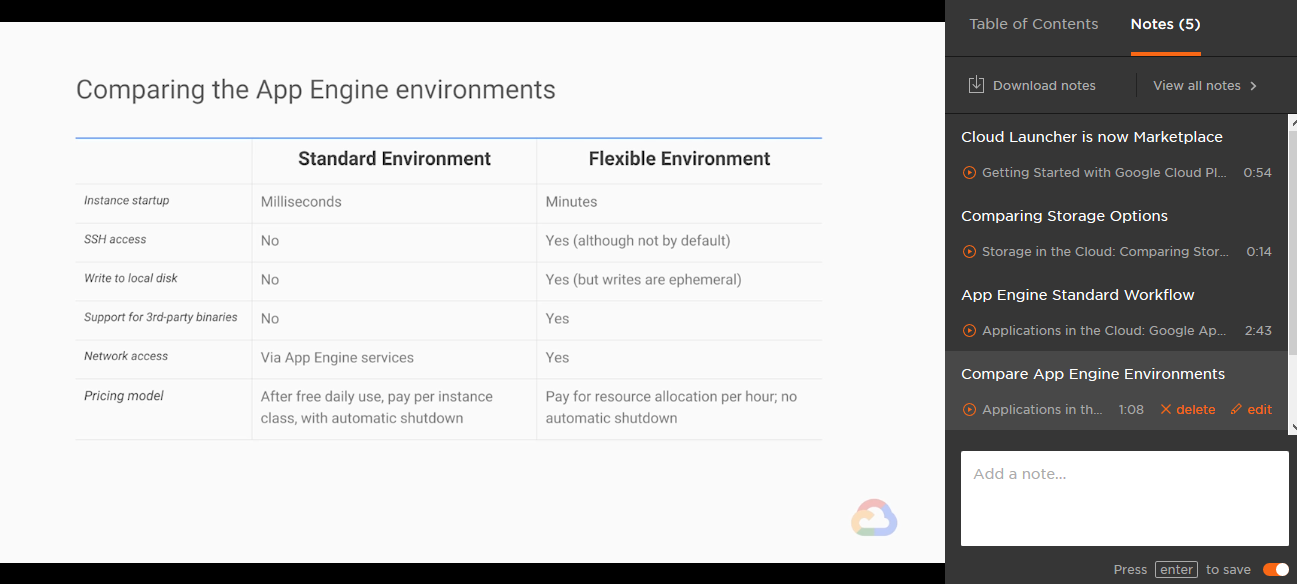Click the Download notes label

pyautogui.click(x=1044, y=86)
